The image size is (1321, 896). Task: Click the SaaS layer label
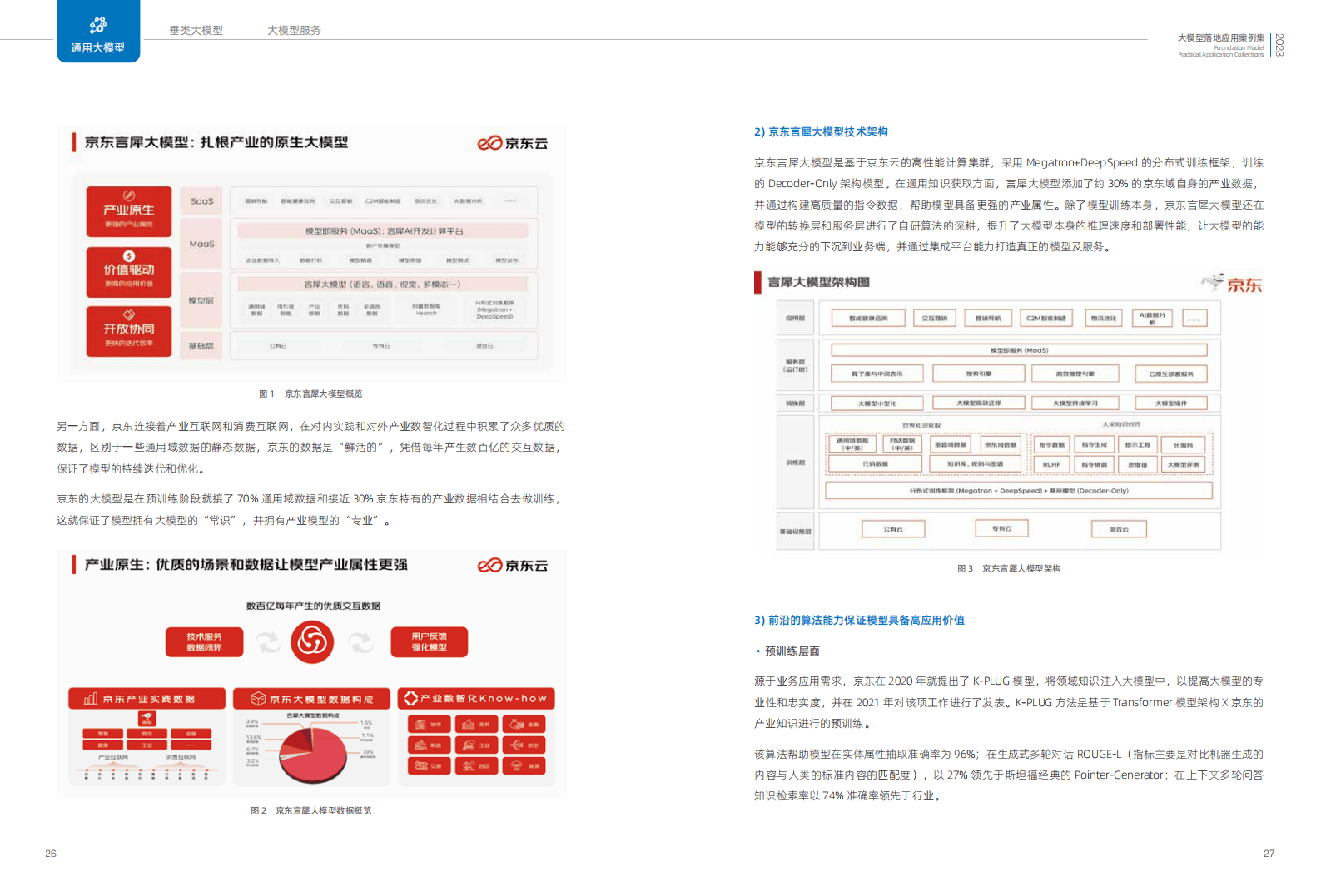[201, 201]
